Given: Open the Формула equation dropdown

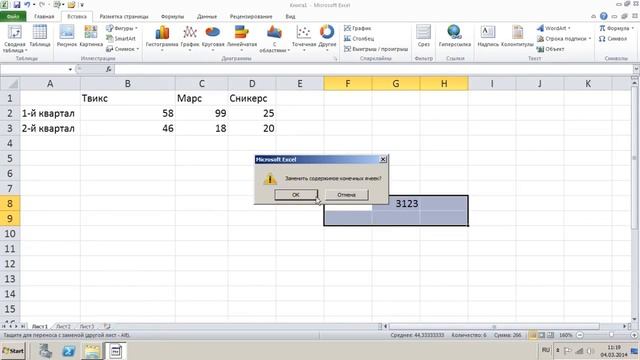Looking at the screenshot, I should click(617, 28).
